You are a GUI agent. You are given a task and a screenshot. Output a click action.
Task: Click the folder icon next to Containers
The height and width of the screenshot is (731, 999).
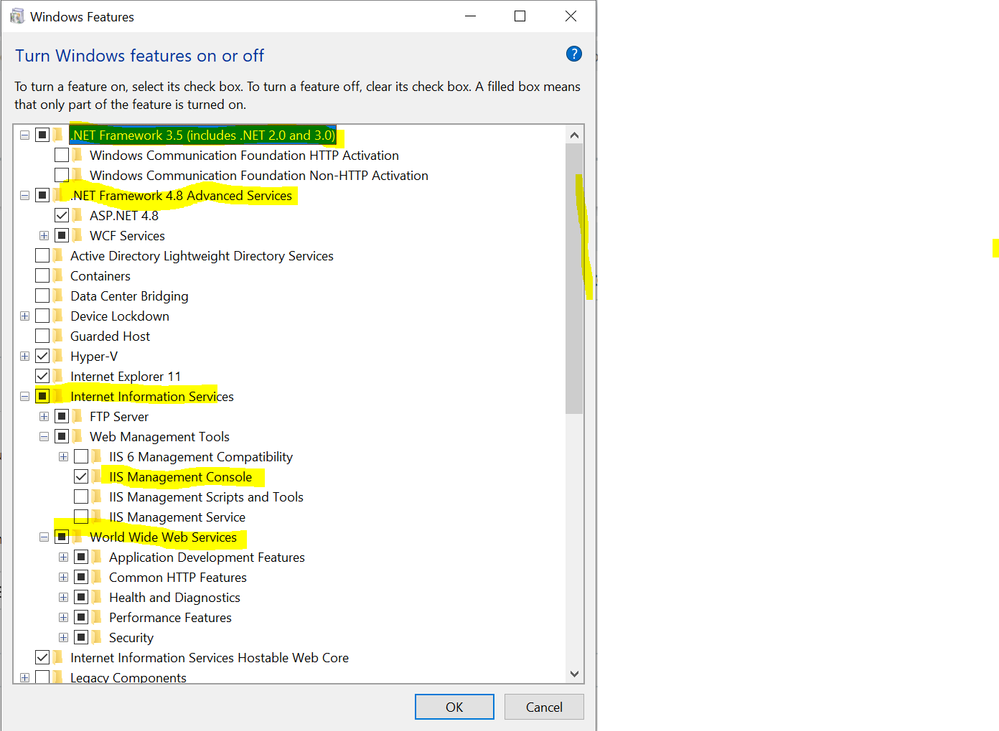click(x=59, y=276)
